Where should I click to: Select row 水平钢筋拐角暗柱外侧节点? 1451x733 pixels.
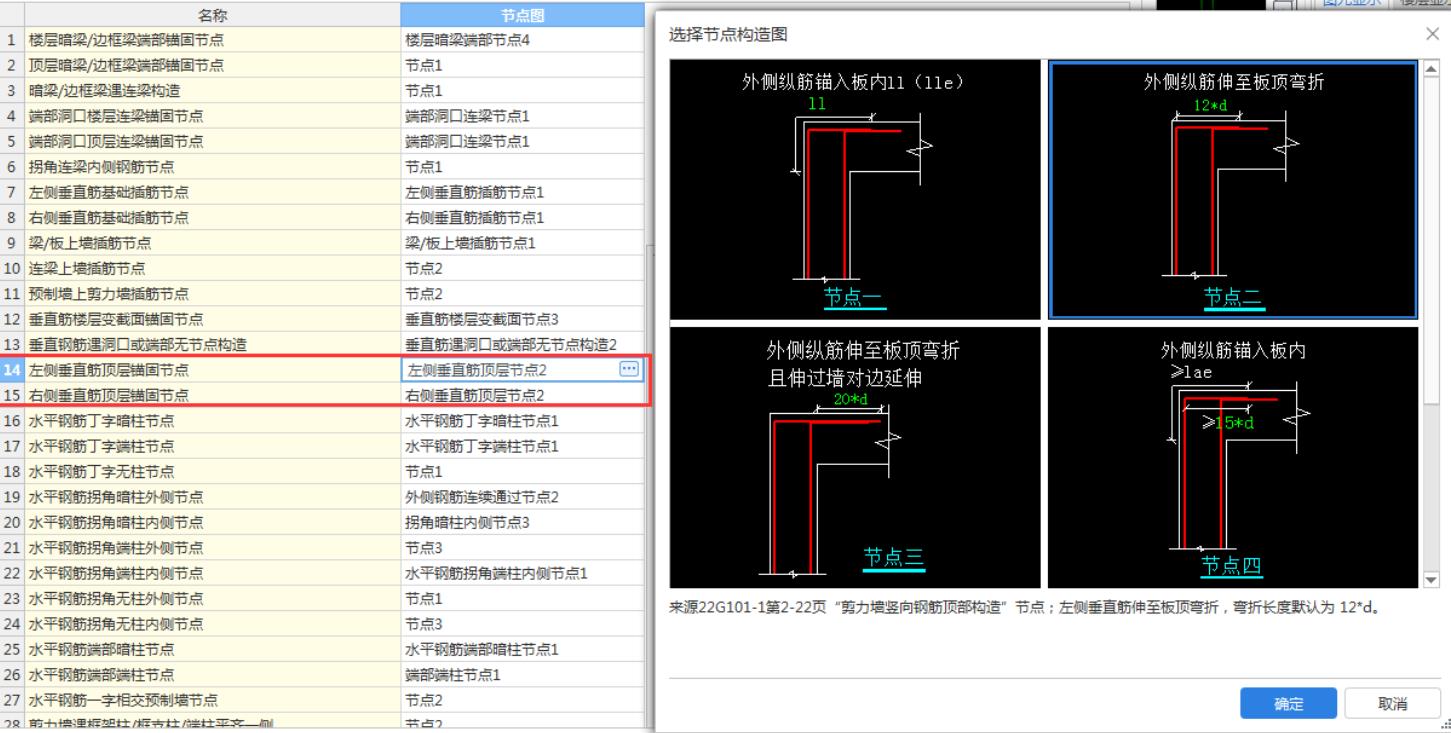(212, 497)
